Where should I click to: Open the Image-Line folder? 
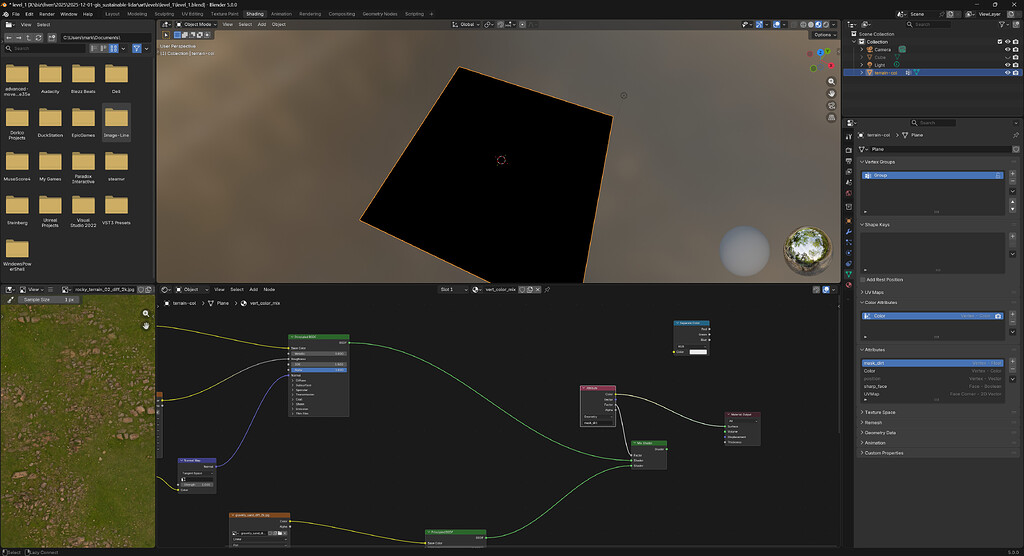[116, 122]
